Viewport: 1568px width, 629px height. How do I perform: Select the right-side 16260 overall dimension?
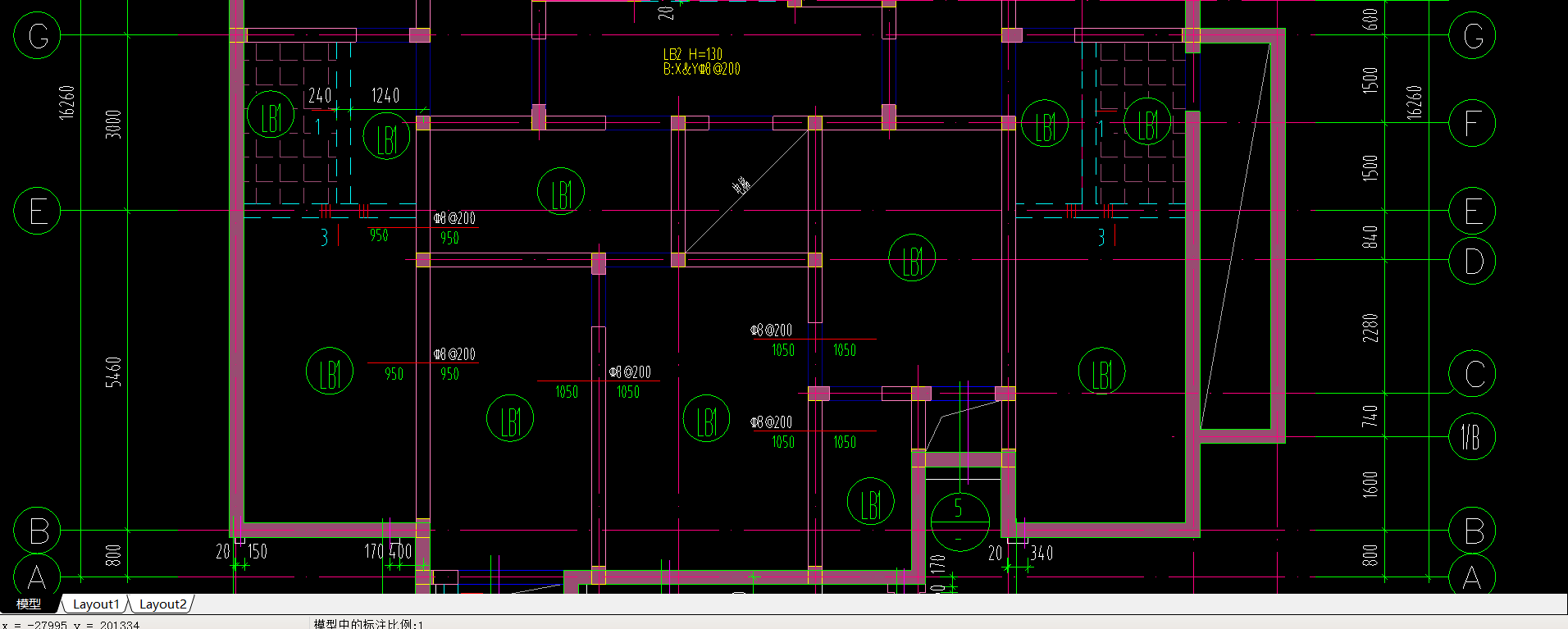[1415, 103]
